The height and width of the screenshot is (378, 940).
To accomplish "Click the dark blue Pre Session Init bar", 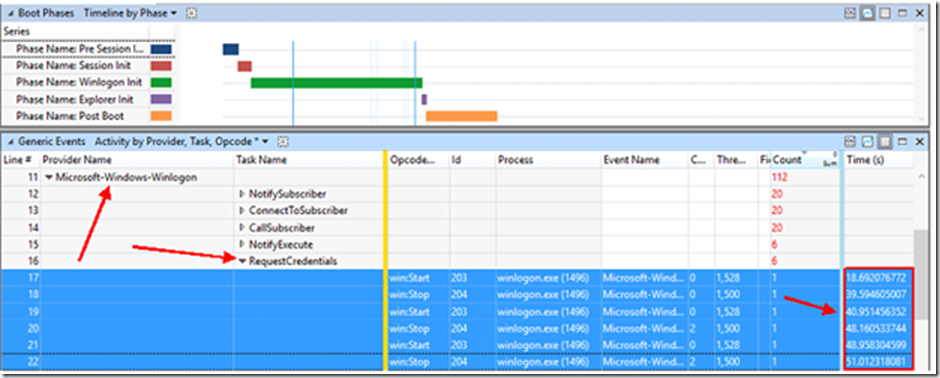I will pyautogui.click(x=231, y=49).
